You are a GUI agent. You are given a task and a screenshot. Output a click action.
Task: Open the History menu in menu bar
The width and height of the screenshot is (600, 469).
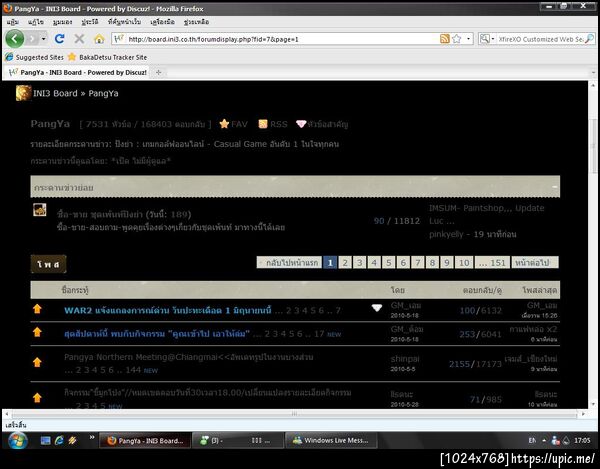coord(90,22)
